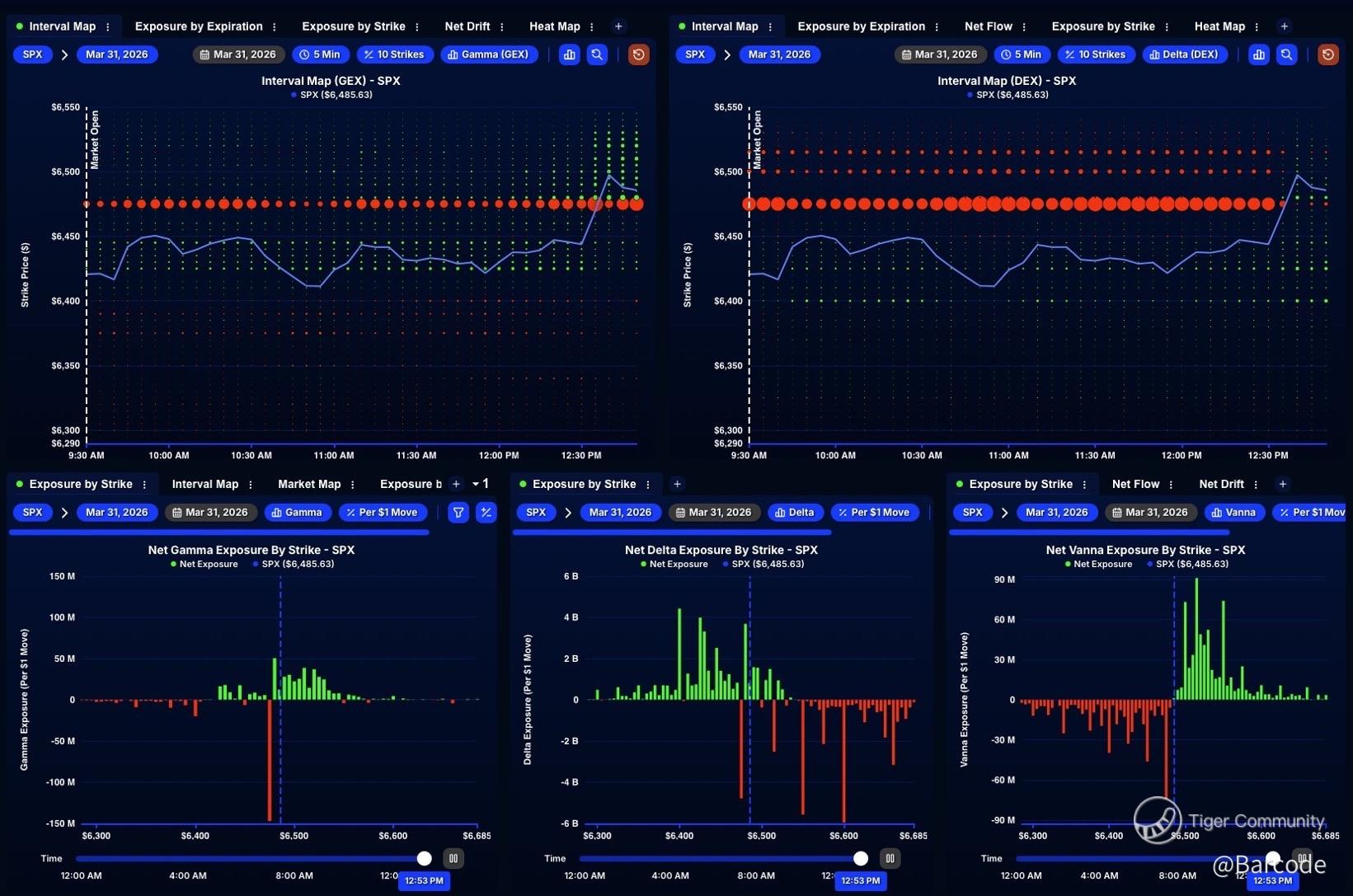Open the funnel filter icon in Net Gamma panel
The width and height of the screenshot is (1353, 896).
[x=458, y=513]
